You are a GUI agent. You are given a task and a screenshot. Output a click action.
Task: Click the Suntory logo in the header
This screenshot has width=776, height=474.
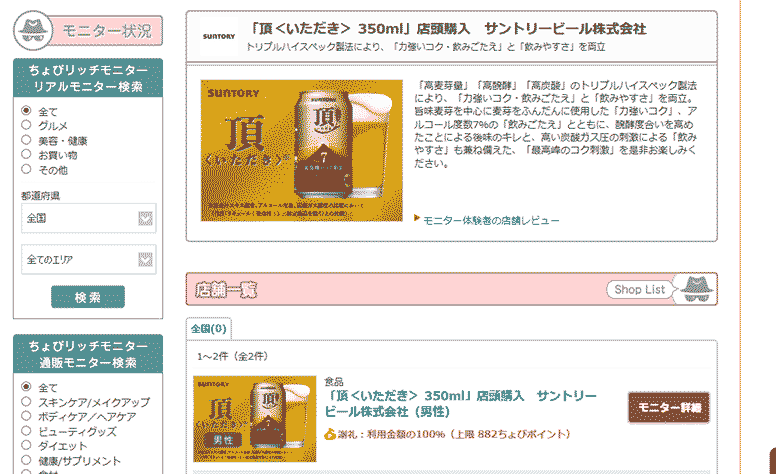point(219,36)
